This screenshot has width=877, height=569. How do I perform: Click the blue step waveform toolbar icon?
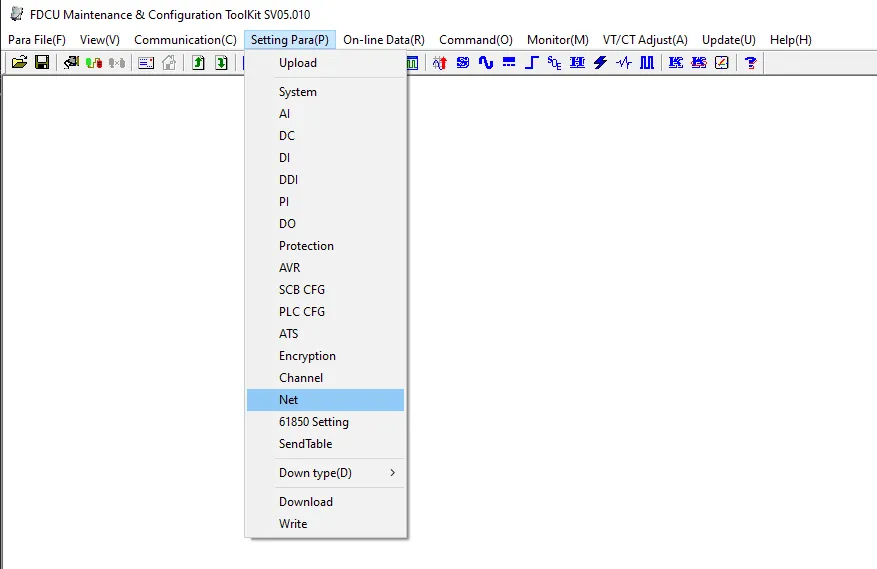point(531,62)
